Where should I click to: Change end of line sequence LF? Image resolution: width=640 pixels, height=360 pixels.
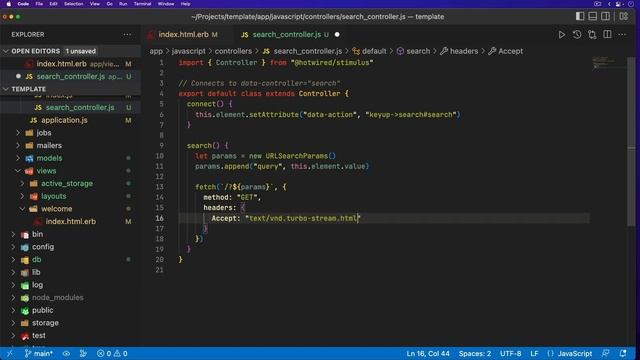[x=534, y=353]
